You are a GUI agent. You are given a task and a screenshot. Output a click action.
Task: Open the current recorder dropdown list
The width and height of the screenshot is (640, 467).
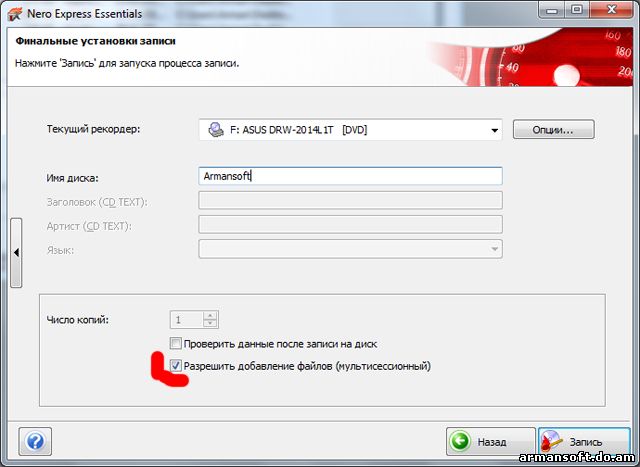click(x=494, y=130)
